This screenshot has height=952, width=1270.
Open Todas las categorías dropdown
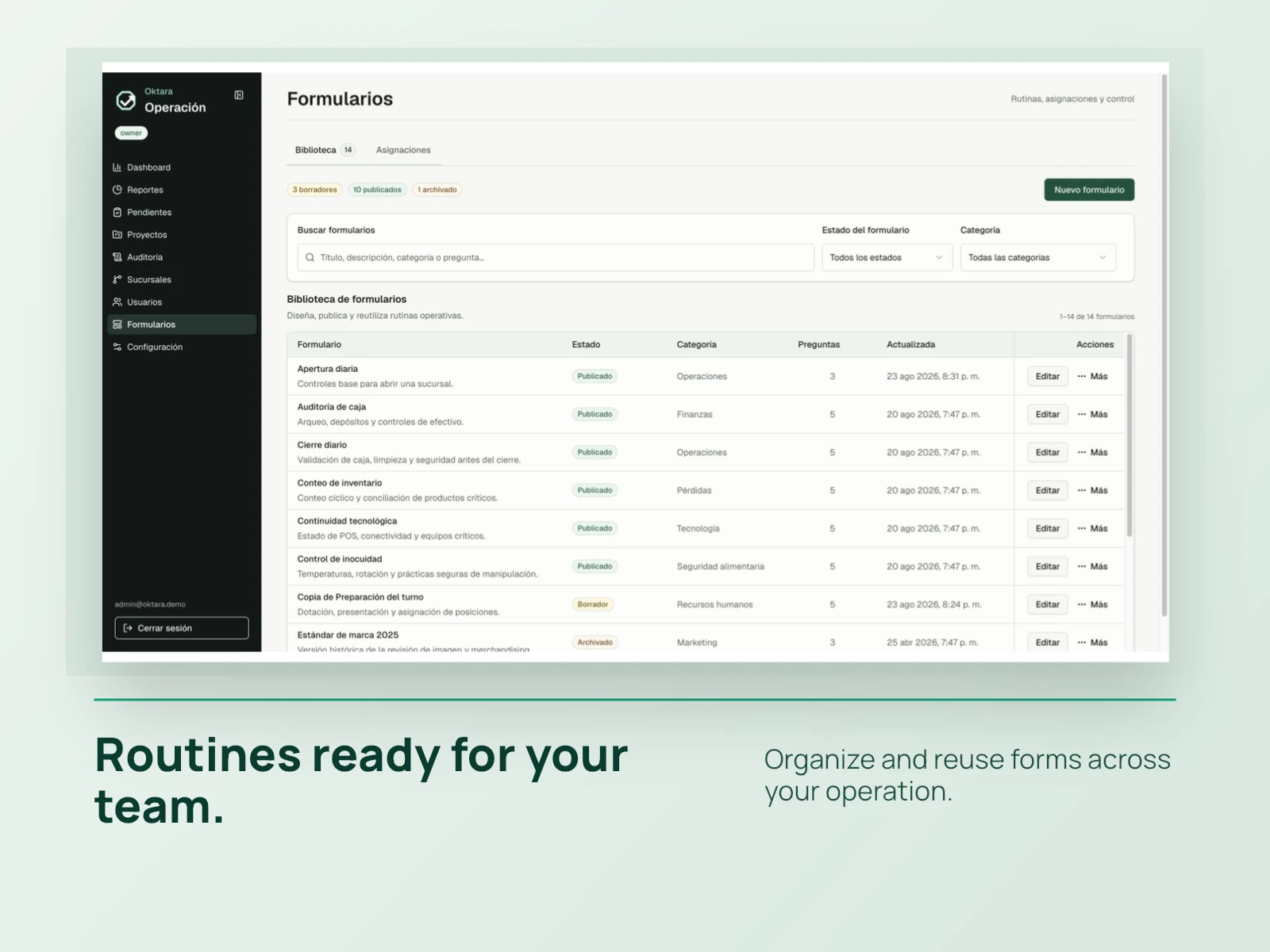[1038, 257]
